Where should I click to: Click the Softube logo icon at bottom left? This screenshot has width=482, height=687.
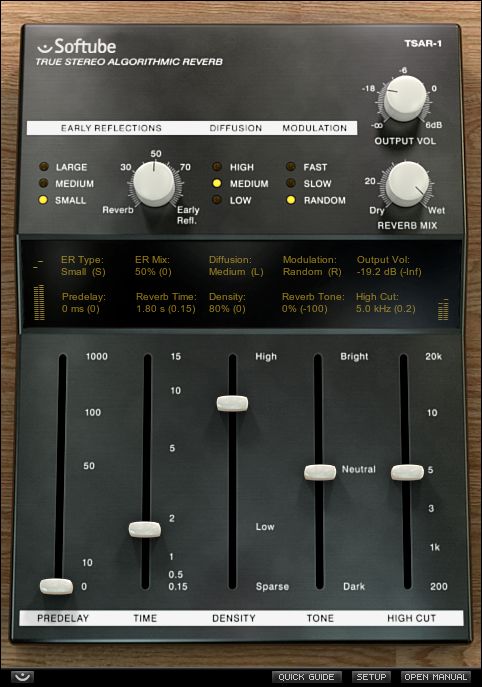[x=22, y=677]
